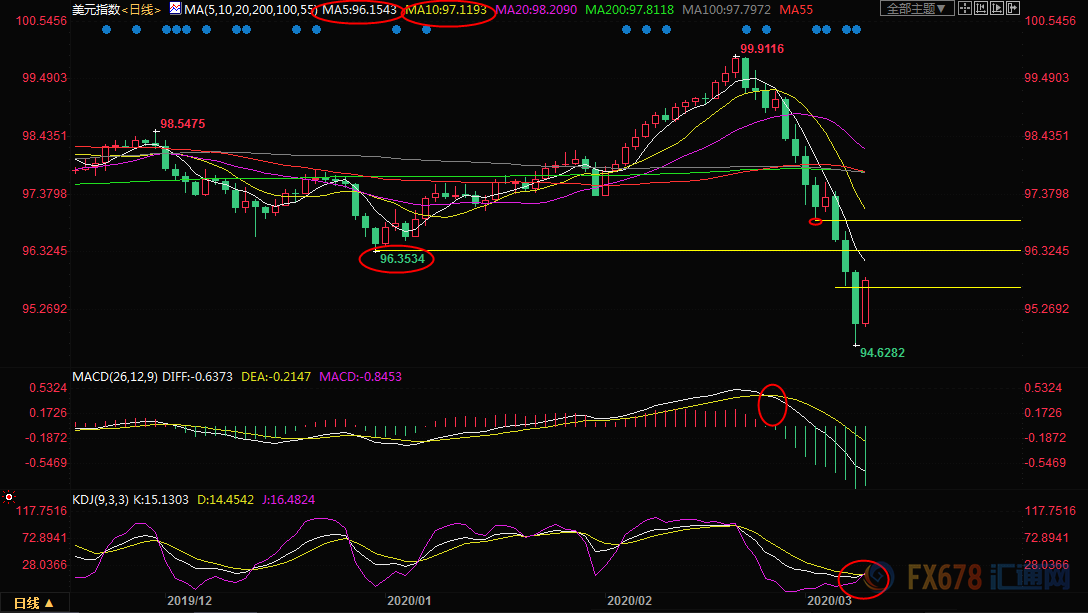Toggle the MA200:97.8118 green legend
1088x613 pixels.
(x=630, y=10)
